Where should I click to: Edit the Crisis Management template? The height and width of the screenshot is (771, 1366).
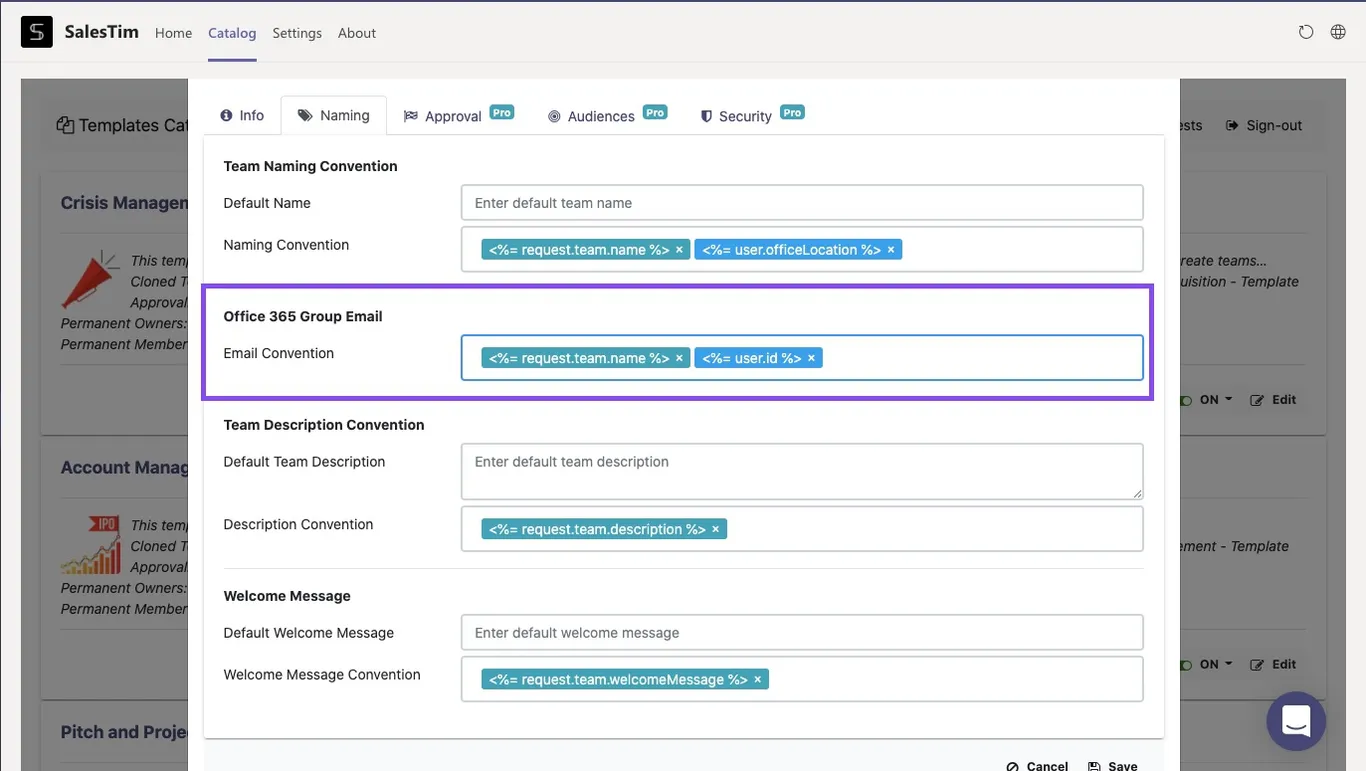(x=1273, y=399)
